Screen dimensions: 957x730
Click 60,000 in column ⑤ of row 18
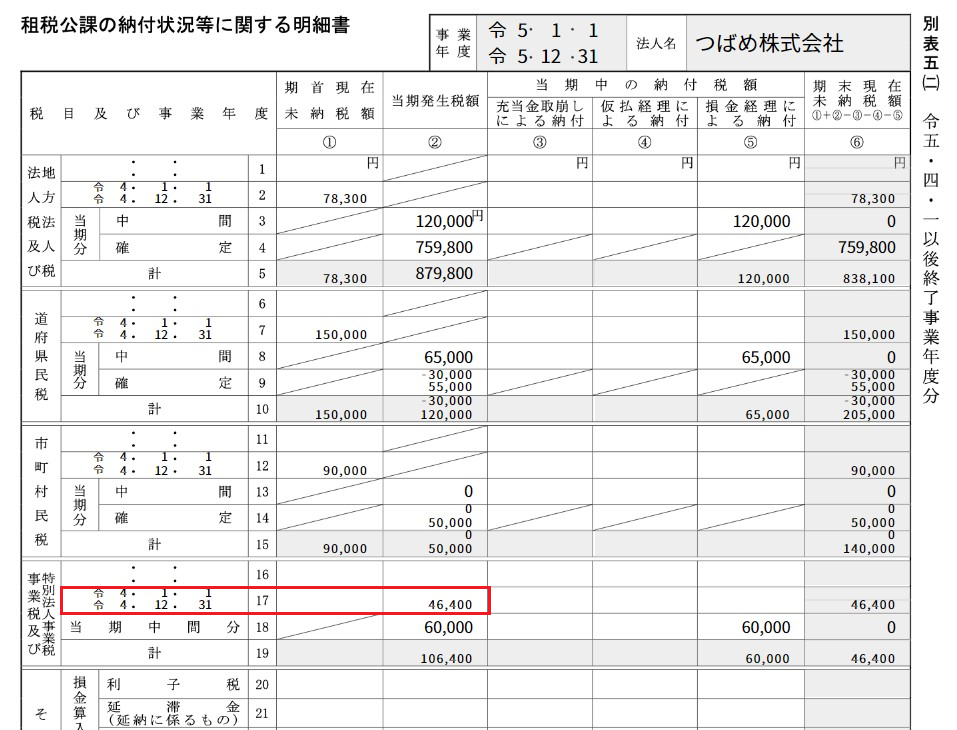pos(766,627)
